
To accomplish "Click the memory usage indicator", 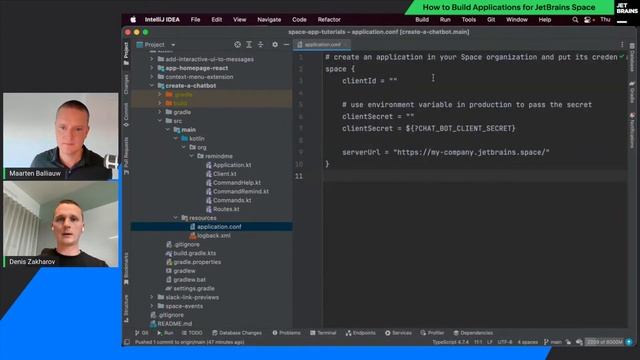I will 604,342.
